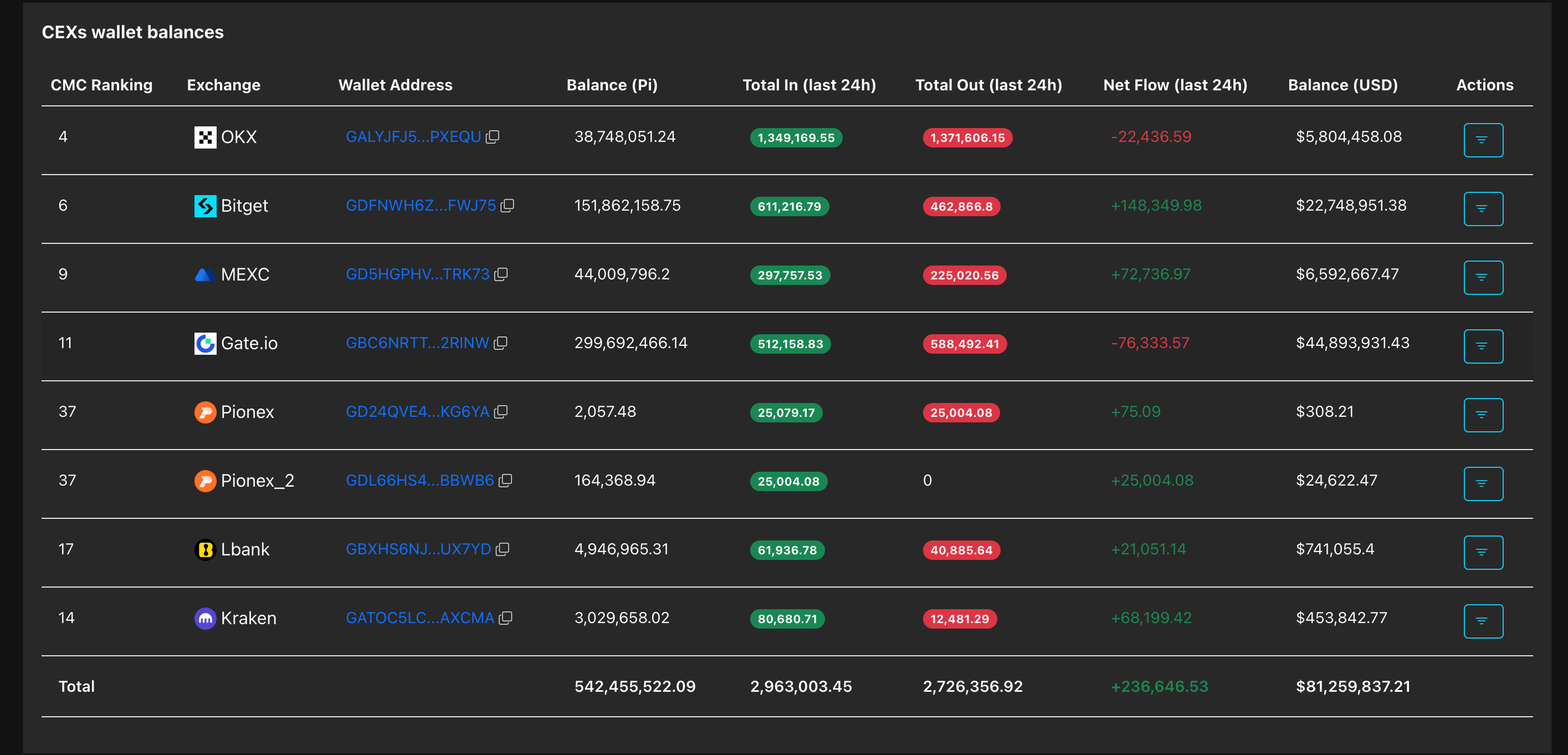Image resolution: width=1568 pixels, height=755 pixels.
Task: Copy Bitget wallet address via copy icon
Action: click(507, 206)
